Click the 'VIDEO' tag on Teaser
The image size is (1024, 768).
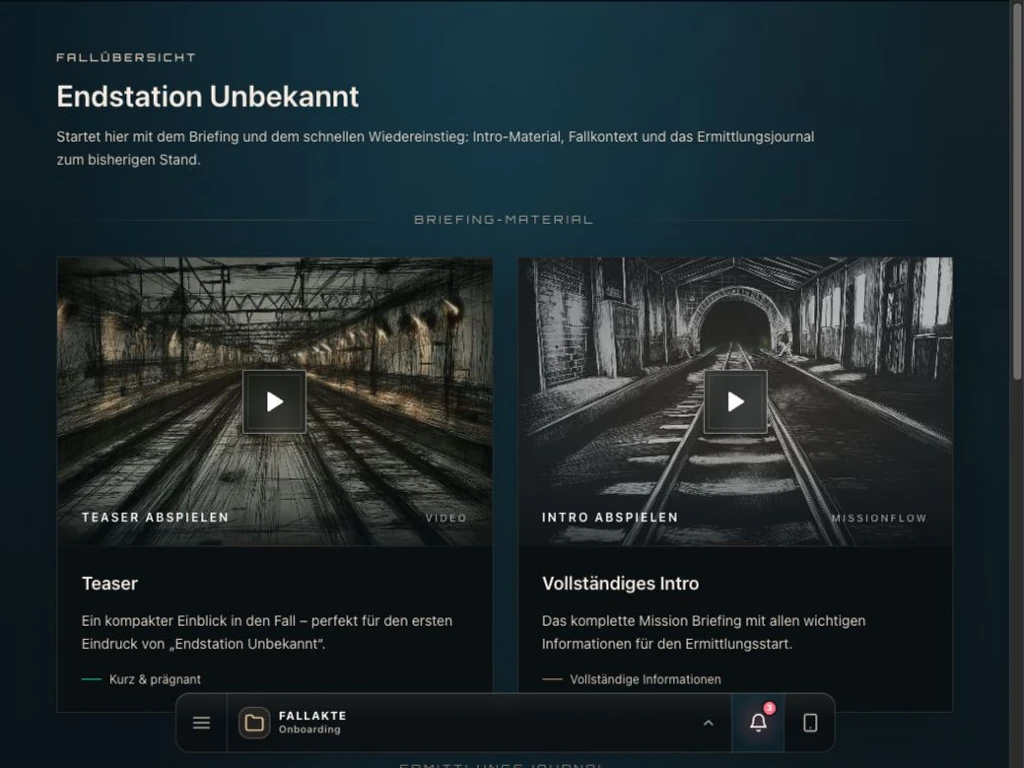pos(446,518)
